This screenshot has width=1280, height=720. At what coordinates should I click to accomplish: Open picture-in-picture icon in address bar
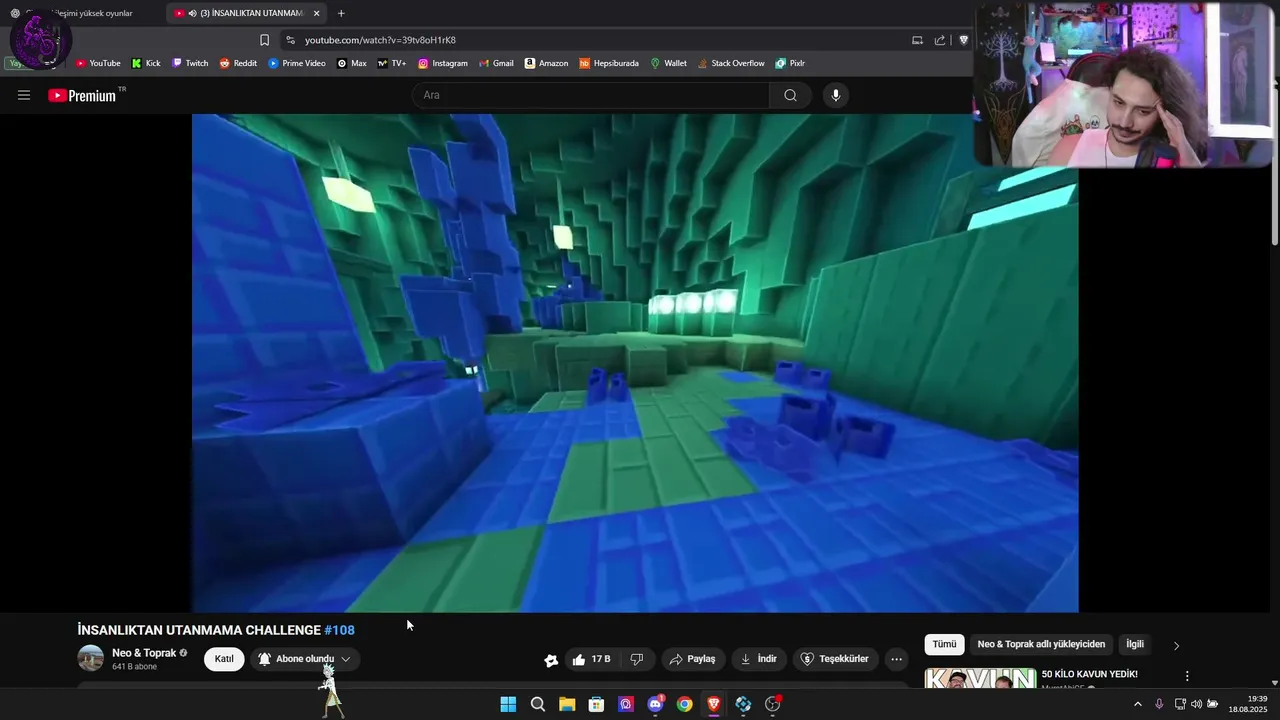[x=917, y=40]
